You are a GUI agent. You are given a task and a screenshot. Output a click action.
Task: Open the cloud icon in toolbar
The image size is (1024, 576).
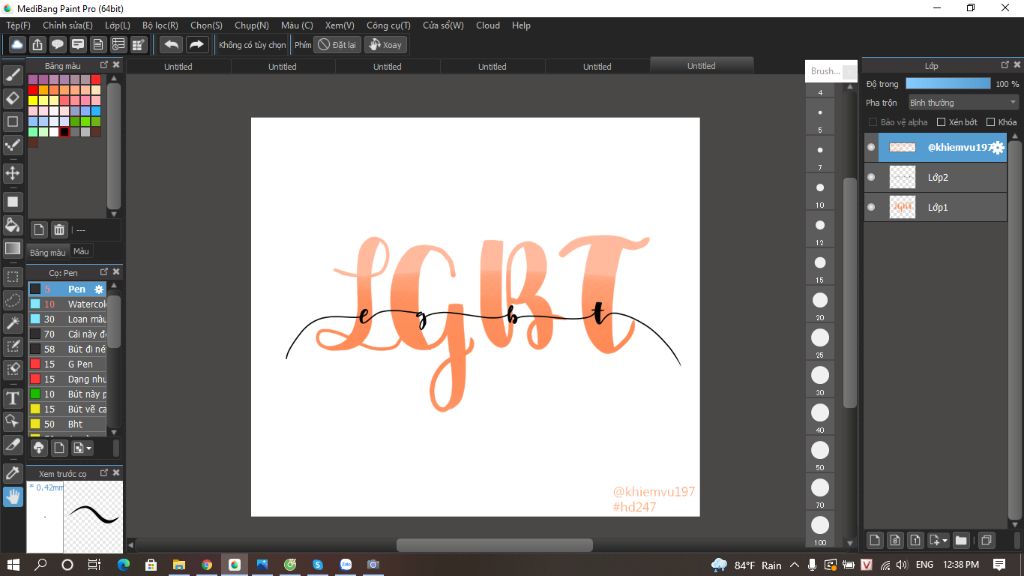pyautogui.click(x=17, y=44)
